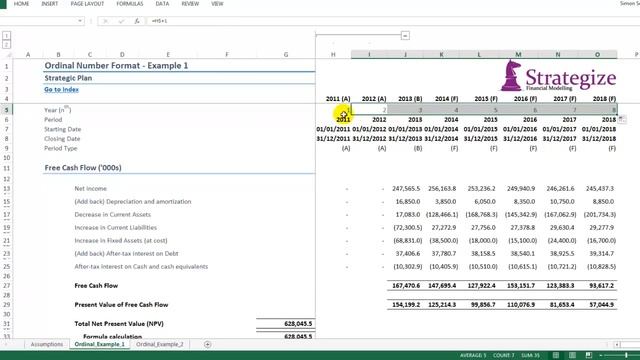Select 'Ordinal Number Format - Example 1' title
Image resolution: width=640 pixels, height=360 pixels.
116,66
